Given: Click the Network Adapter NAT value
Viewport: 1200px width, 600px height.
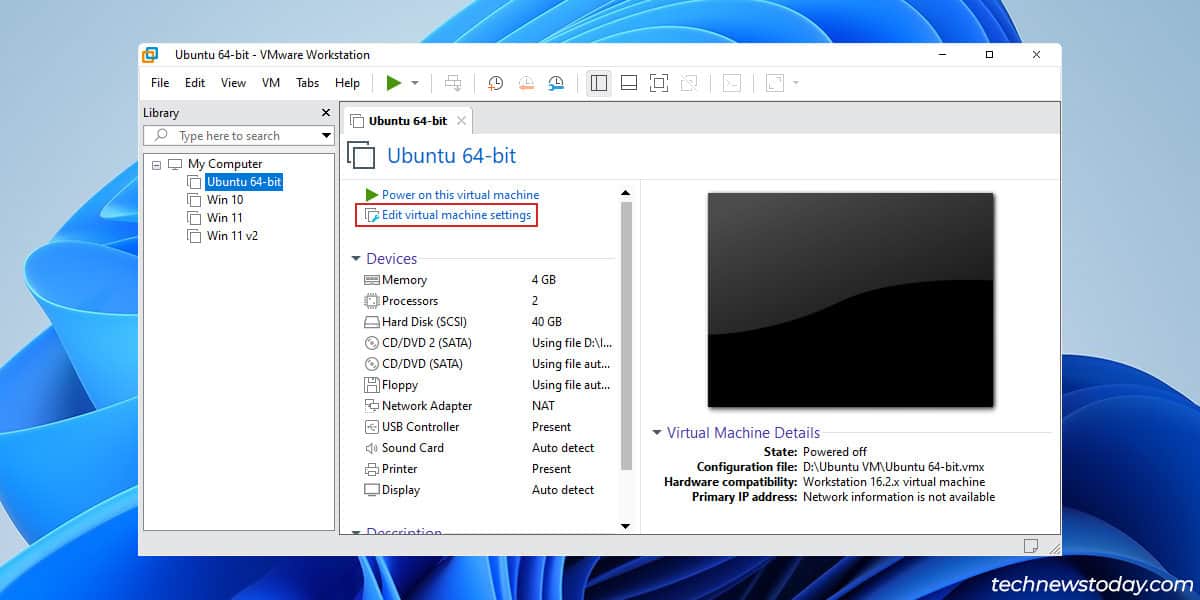Looking at the screenshot, I should [x=543, y=406].
